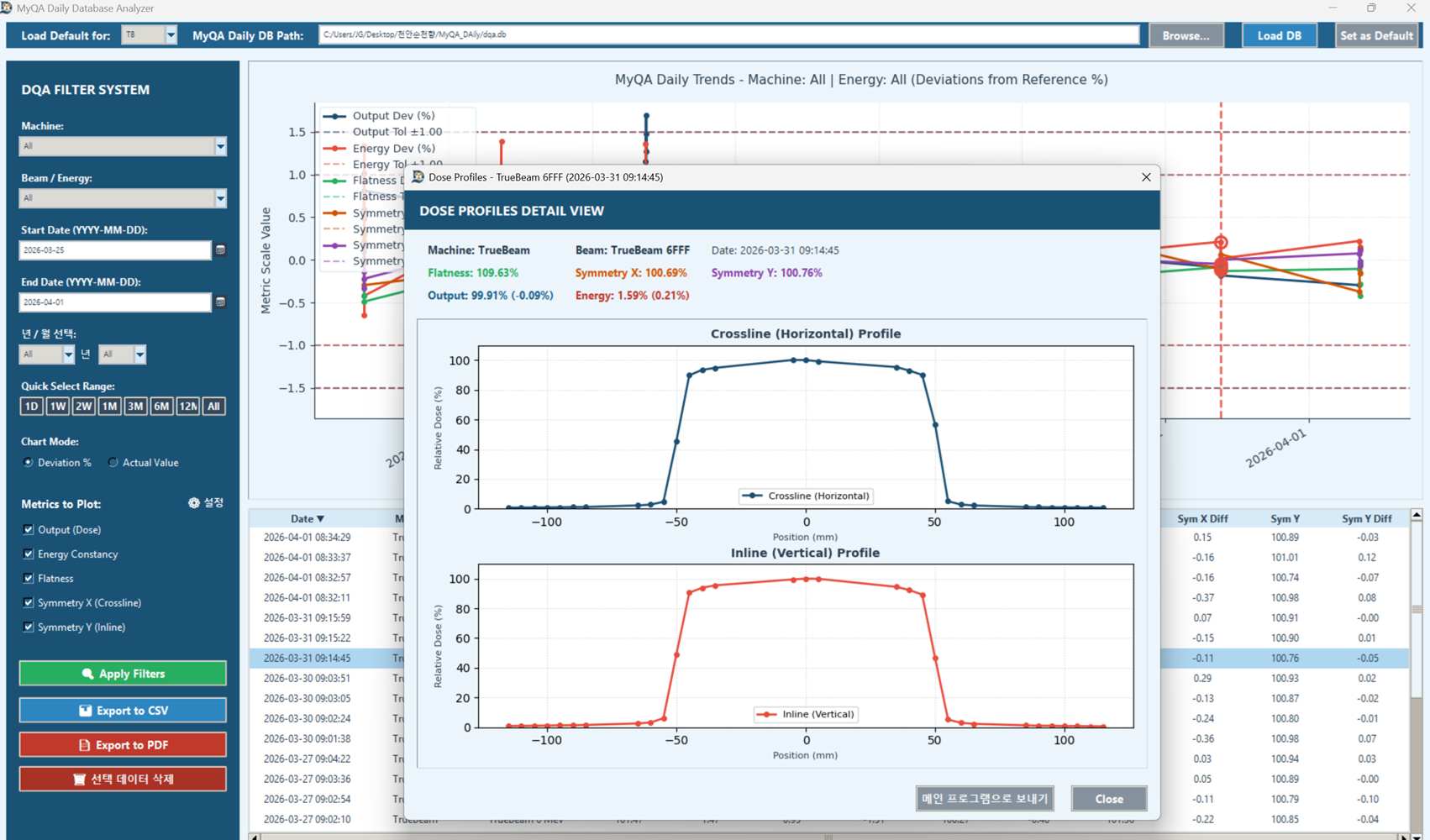Screen dimensions: 1430x840
Task: Click the 선택 데이터 삭제 button
Action: pos(123,780)
